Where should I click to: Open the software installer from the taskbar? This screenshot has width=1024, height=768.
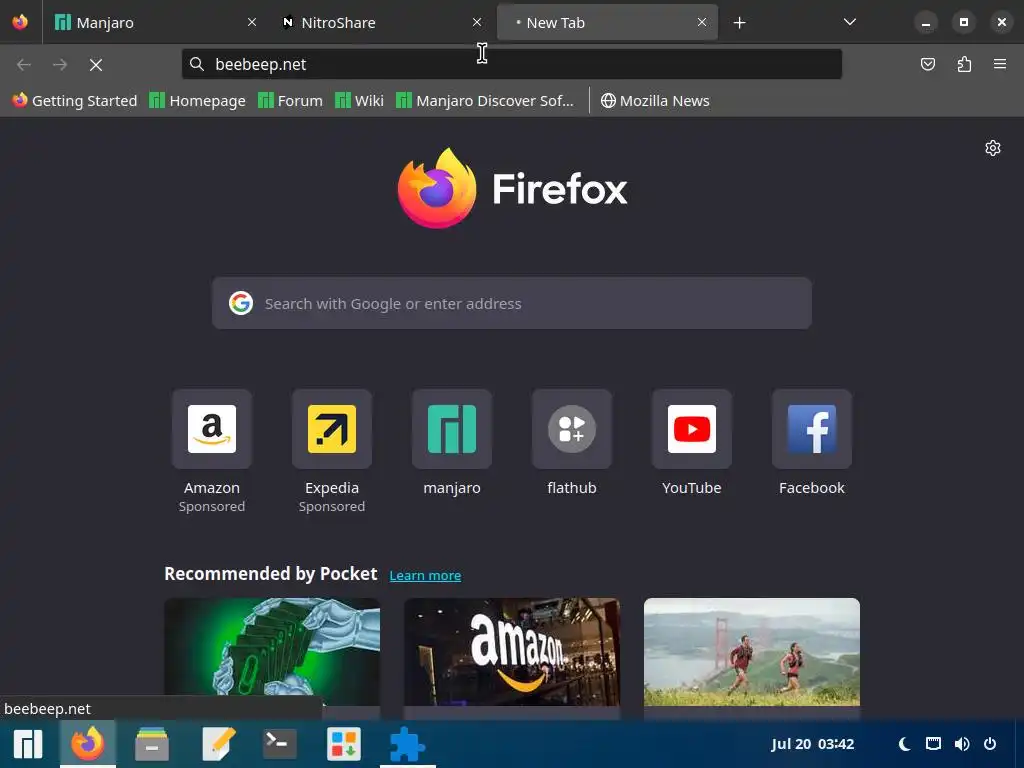tap(344, 744)
